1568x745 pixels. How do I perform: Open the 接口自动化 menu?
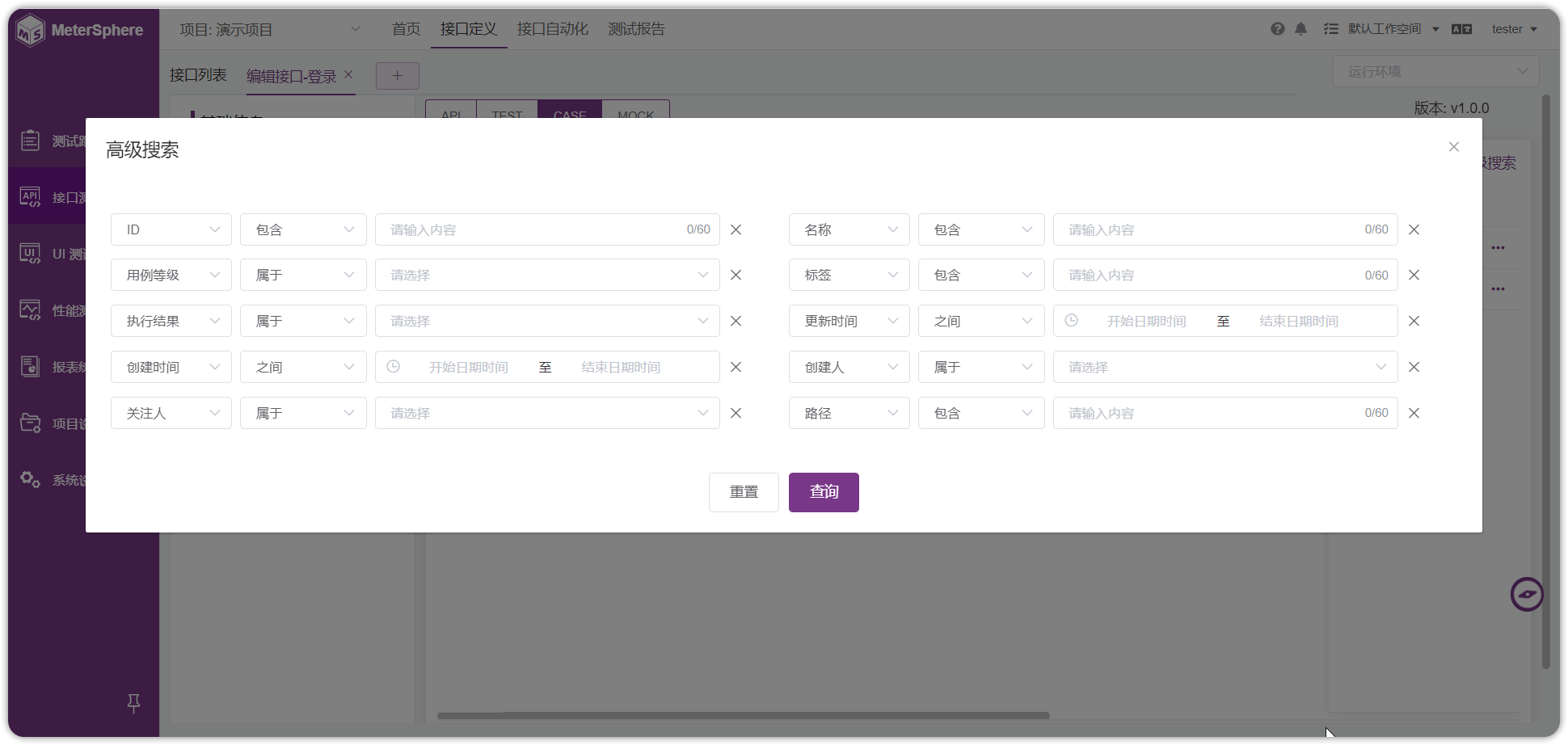553,29
